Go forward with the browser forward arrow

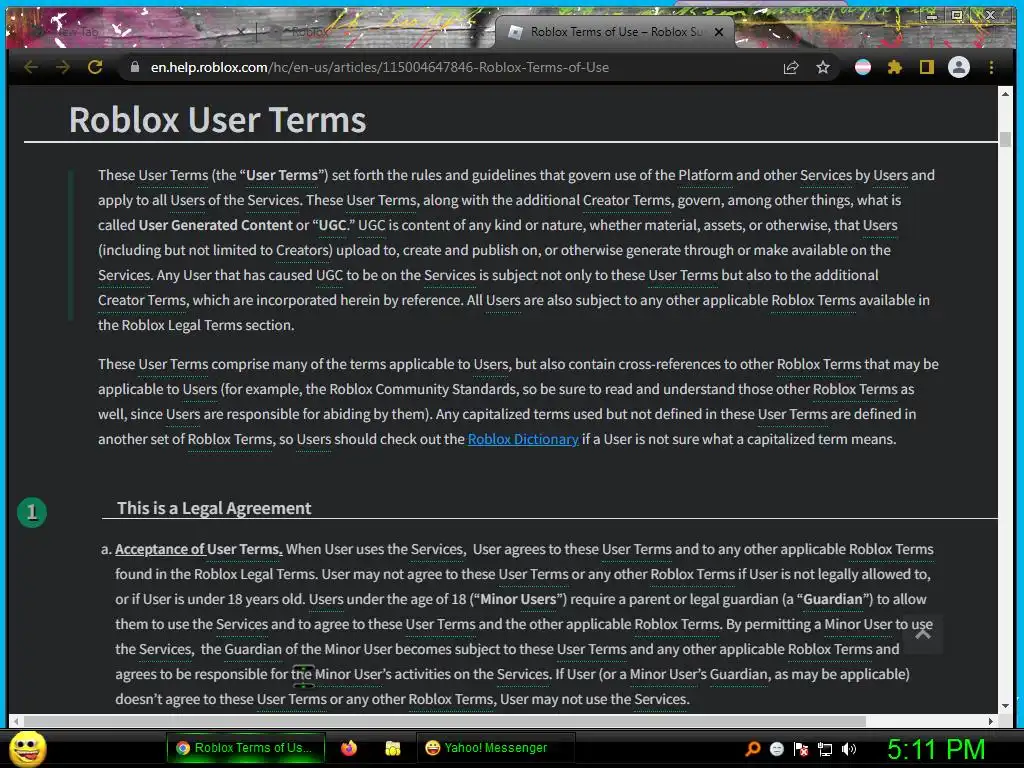pos(63,67)
